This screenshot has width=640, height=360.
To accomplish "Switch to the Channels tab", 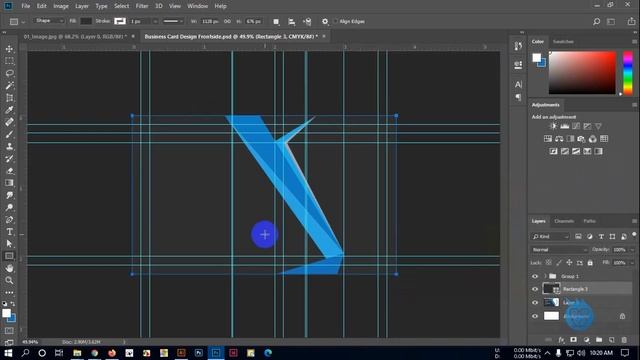I will click(564, 221).
